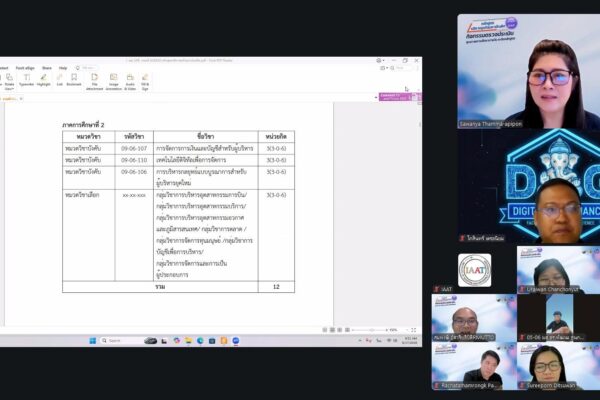Open the Help menu
The height and width of the screenshot is (400, 600).
click(63, 68)
